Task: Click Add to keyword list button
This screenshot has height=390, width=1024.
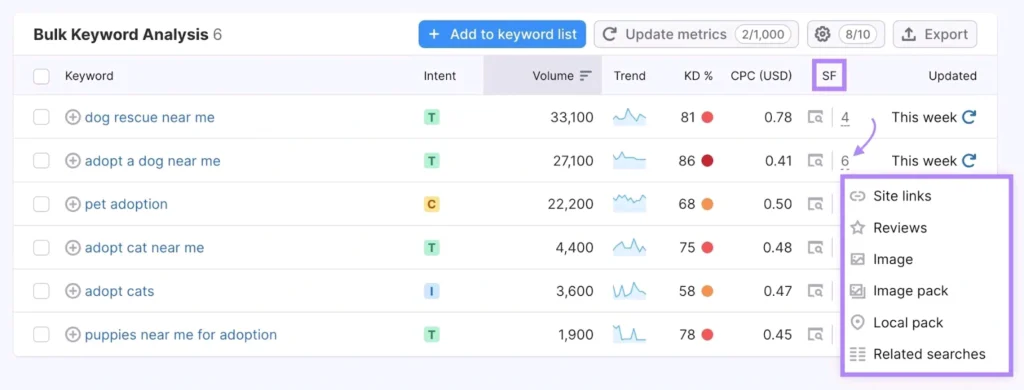Action: 502,34
